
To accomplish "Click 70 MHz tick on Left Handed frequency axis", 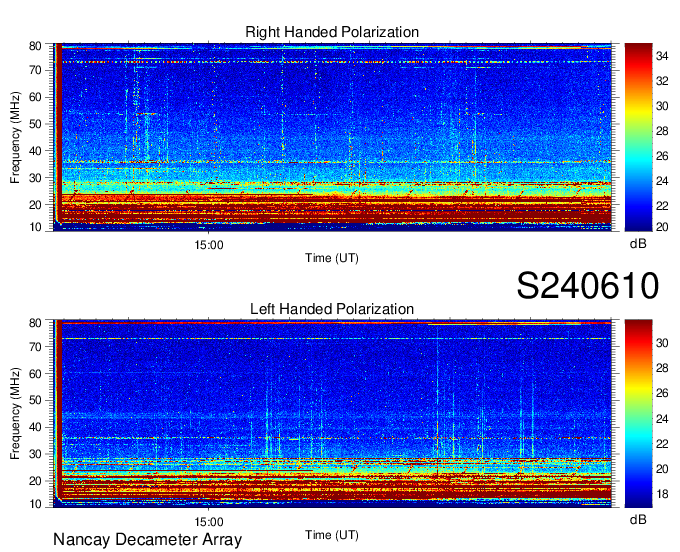I will click(35, 347).
